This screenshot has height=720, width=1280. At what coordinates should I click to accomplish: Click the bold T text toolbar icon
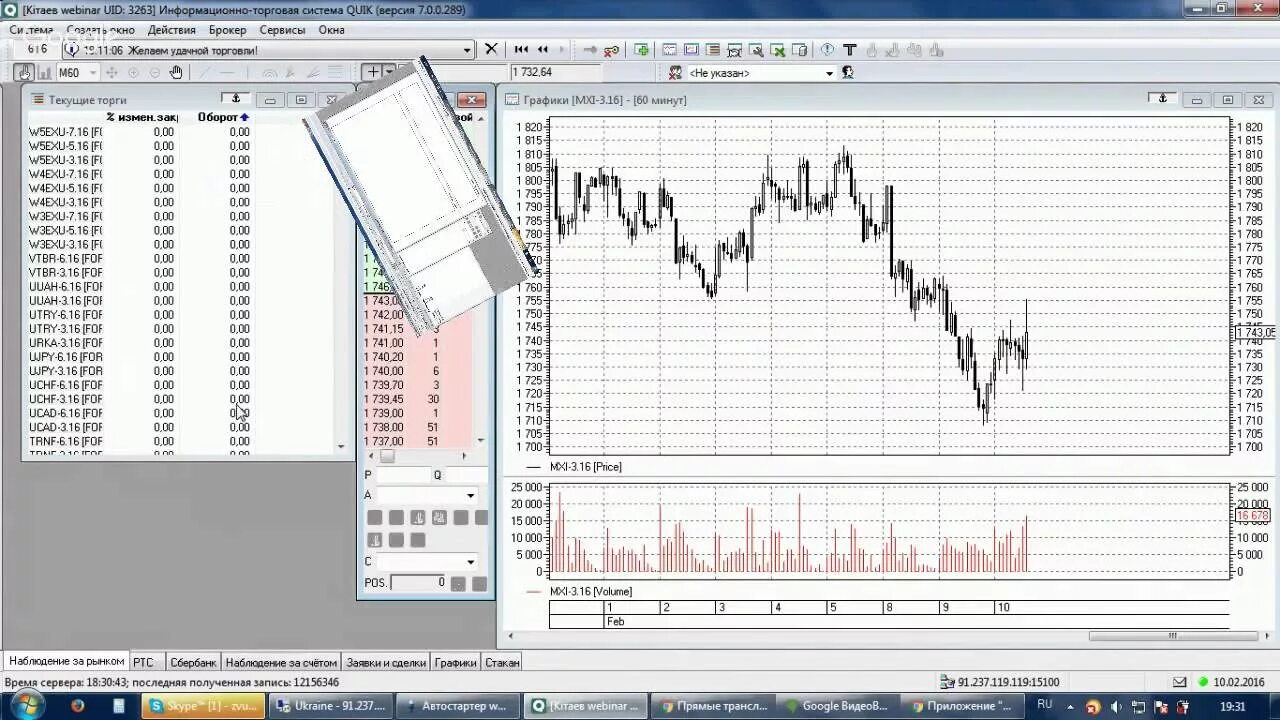849,49
